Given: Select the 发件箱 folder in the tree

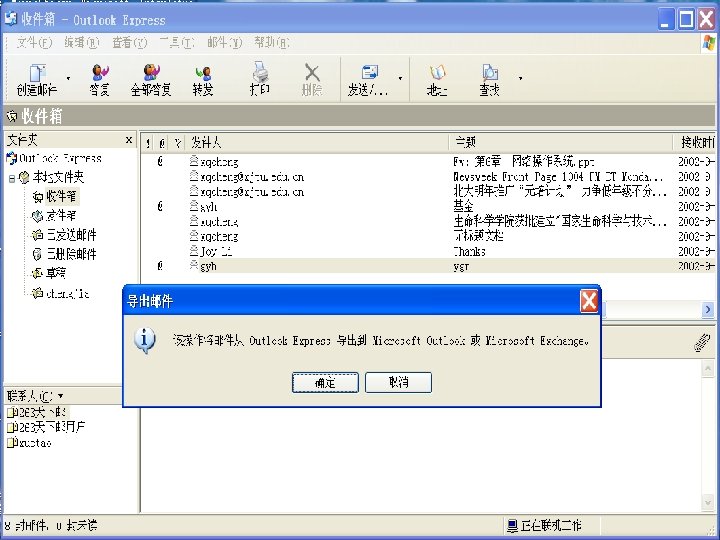Looking at the screenshot, I should pos(54,215).
